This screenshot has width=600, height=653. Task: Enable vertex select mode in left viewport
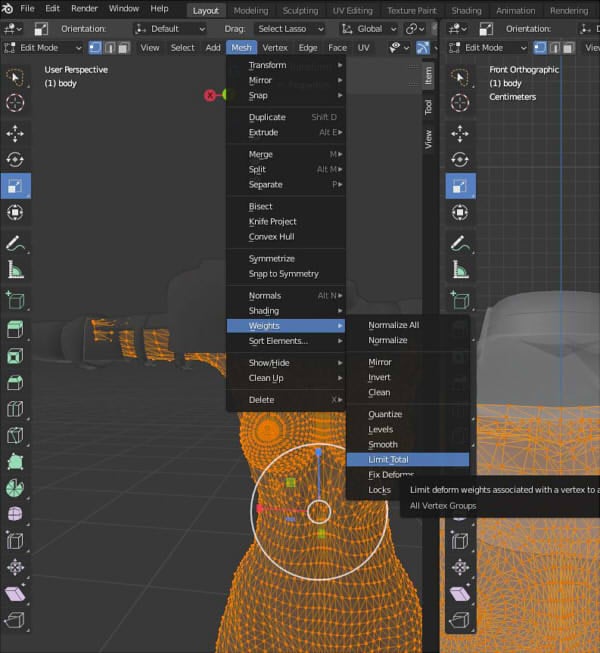tap(95, 48)
